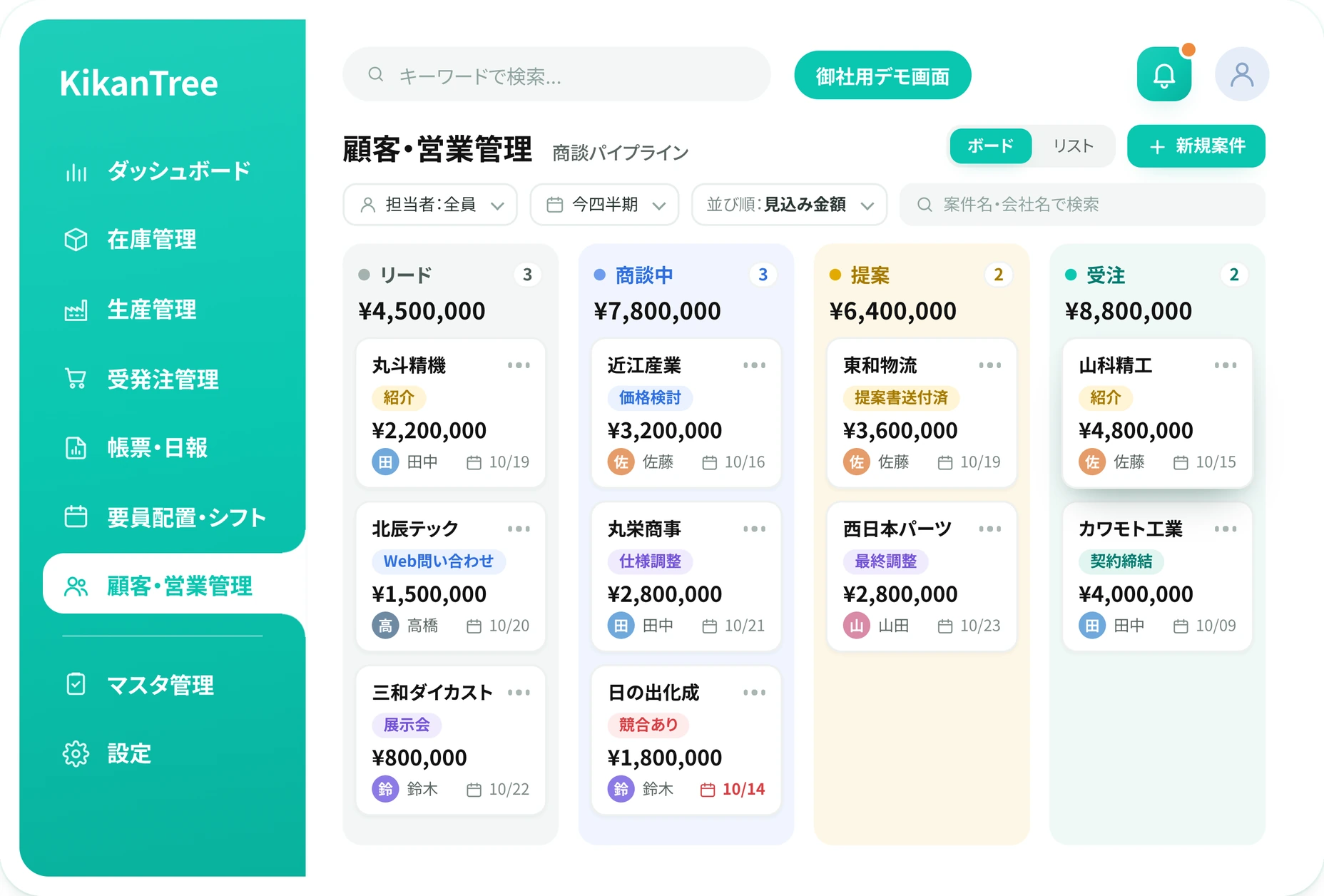
Task: Open 要員配置・シフト in sidebar
Action: [x=165, y=517]
